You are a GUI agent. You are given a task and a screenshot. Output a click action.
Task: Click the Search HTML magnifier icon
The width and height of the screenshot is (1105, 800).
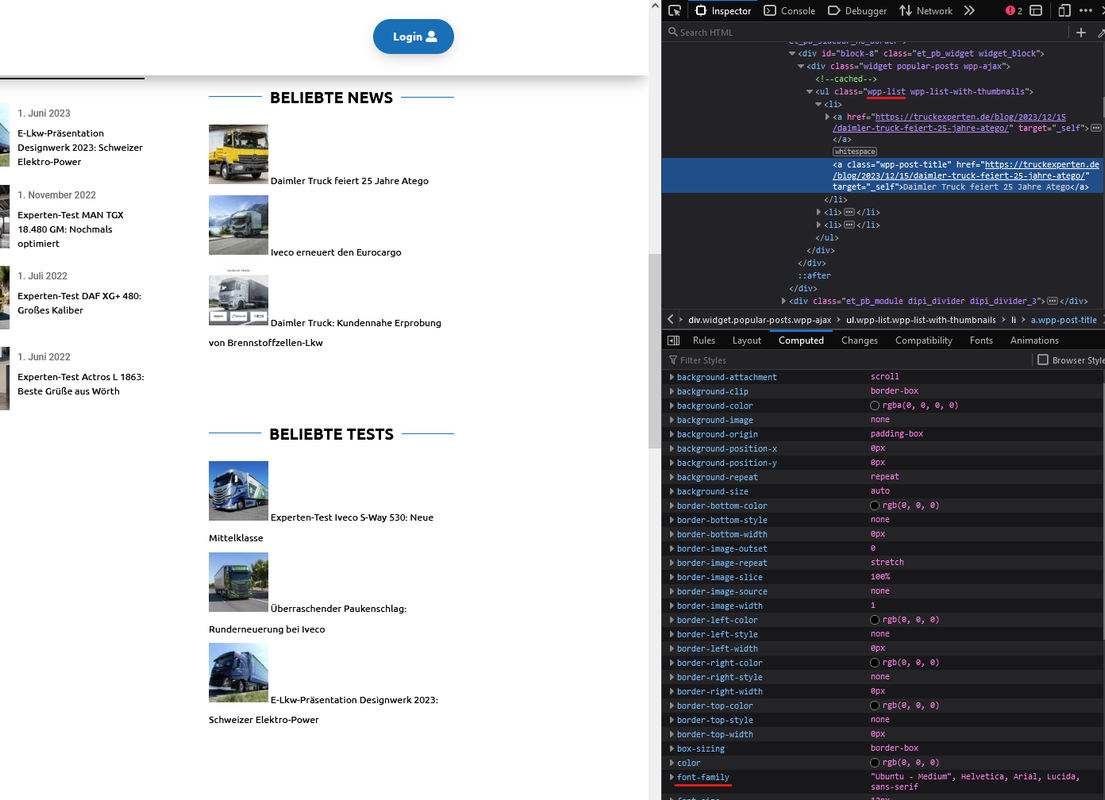673,32
